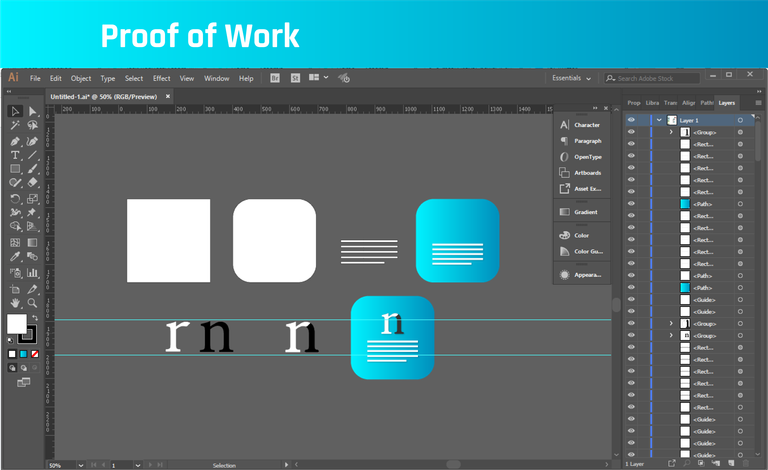Image resolution: width=768 pixels, height=470 pixels.
Task: Open the Effect menu
Action: point(162,78)
